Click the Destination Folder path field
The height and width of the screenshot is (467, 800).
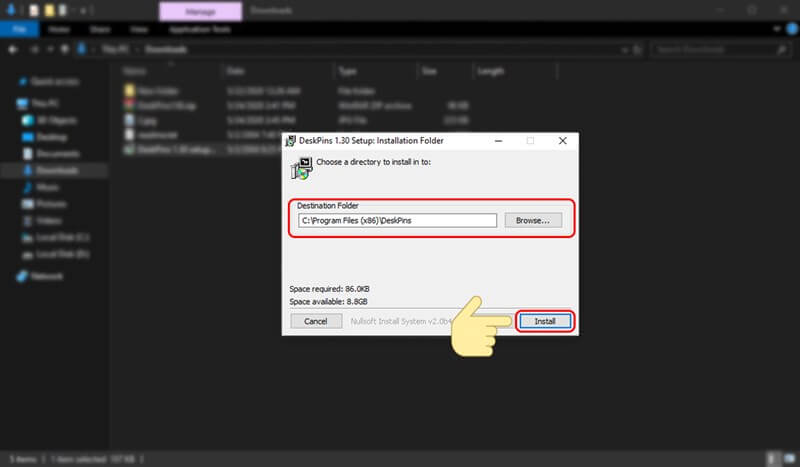click(397, 220)
